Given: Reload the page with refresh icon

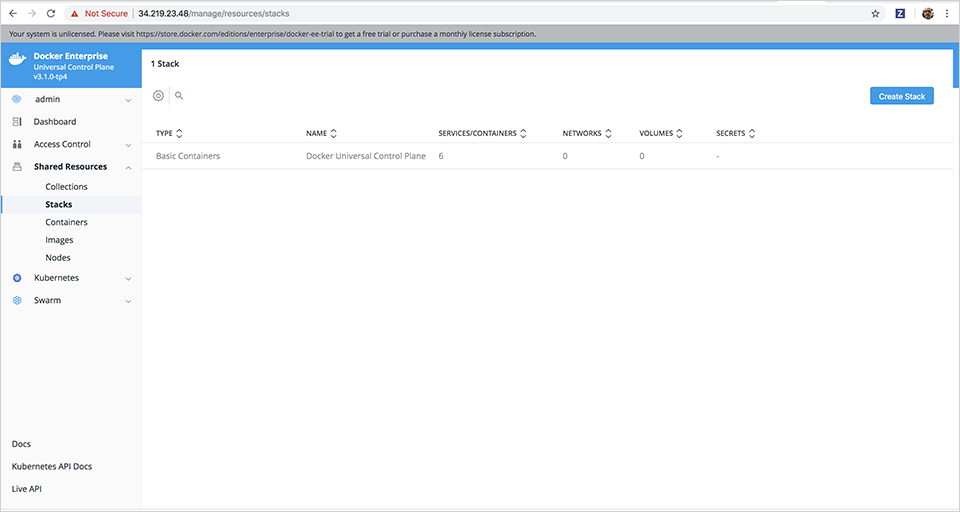Looking at the screenshot, I should pyautogui.click(x=51, y=13).
